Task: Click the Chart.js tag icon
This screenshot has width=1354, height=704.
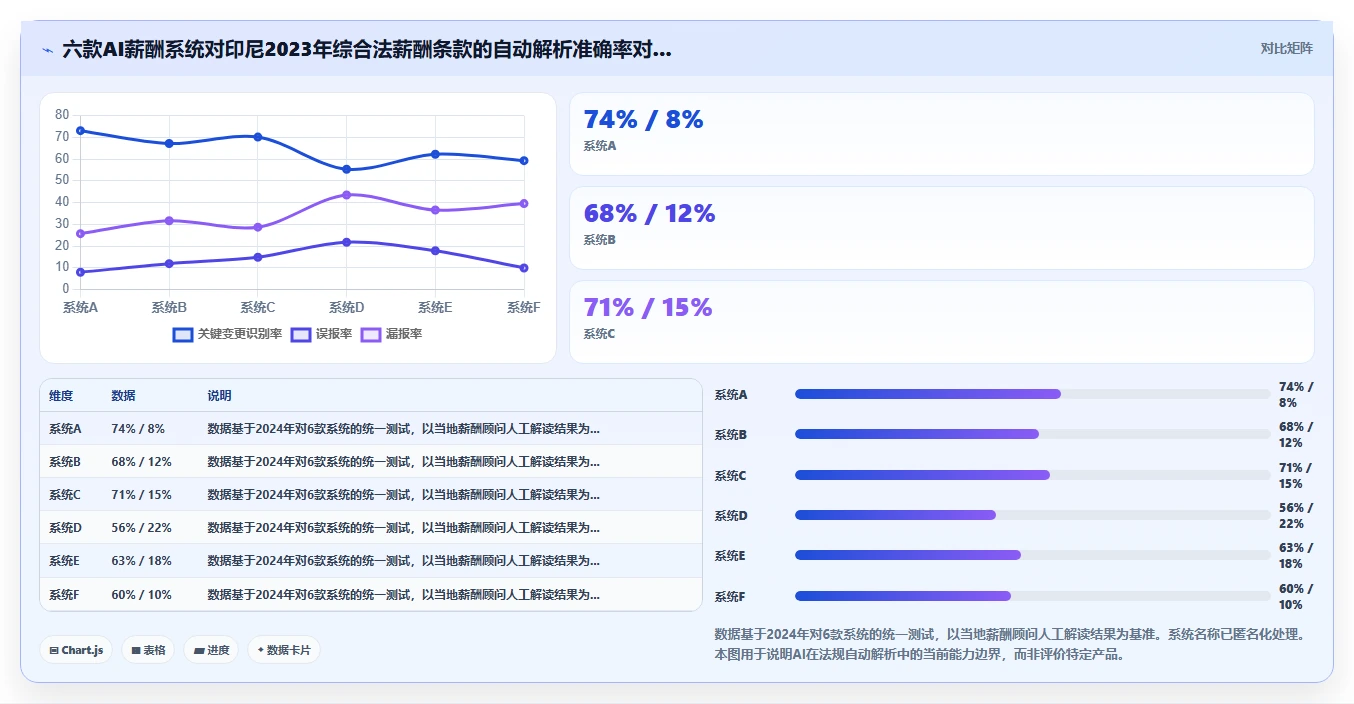Action: pos(54,650)
